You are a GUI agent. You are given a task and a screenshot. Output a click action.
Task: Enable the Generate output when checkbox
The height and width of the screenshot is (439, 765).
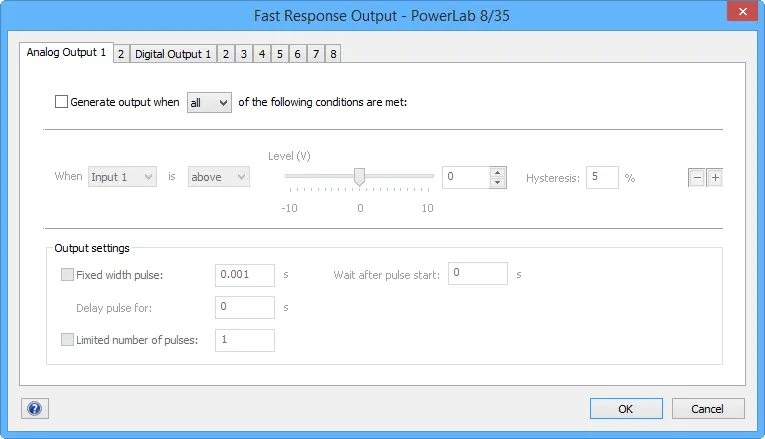[61, 102]
